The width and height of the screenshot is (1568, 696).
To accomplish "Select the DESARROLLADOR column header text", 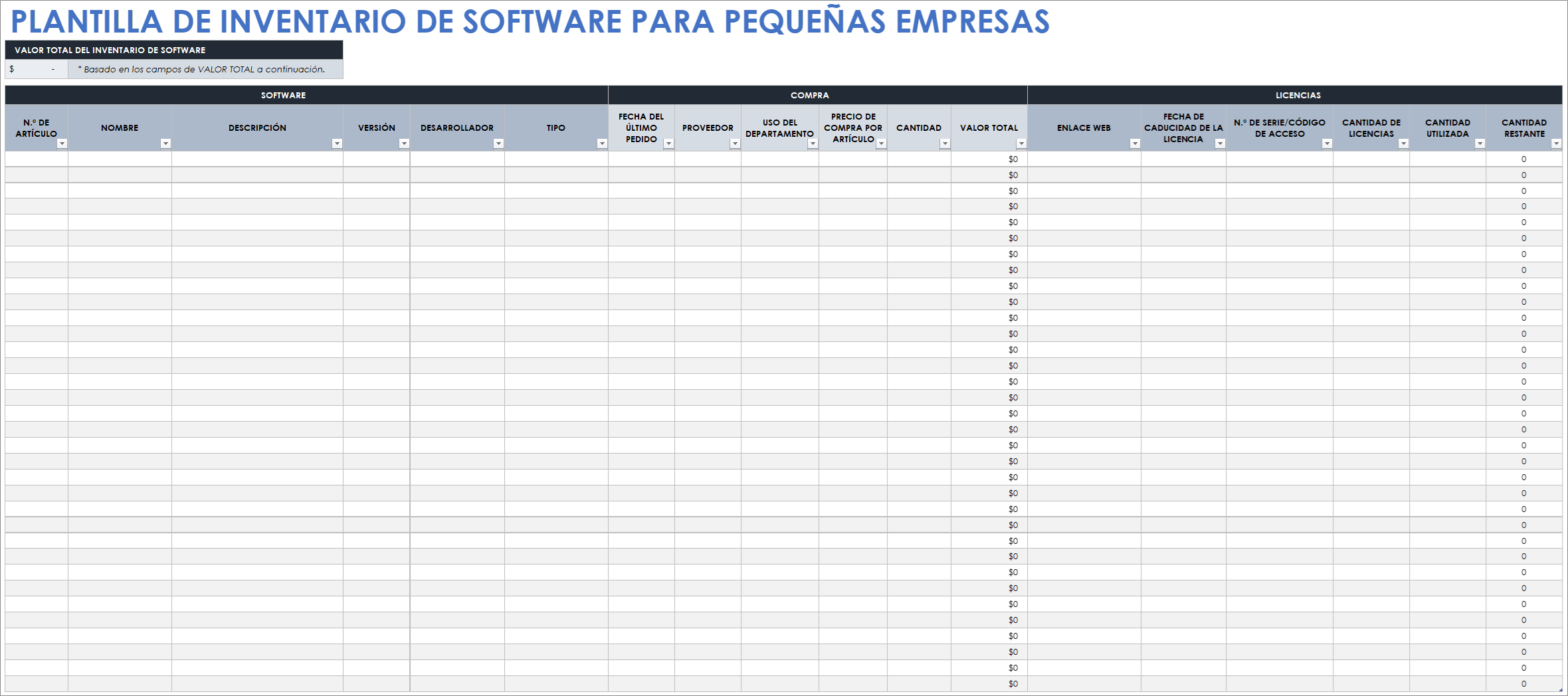I will tap(457, 128).
